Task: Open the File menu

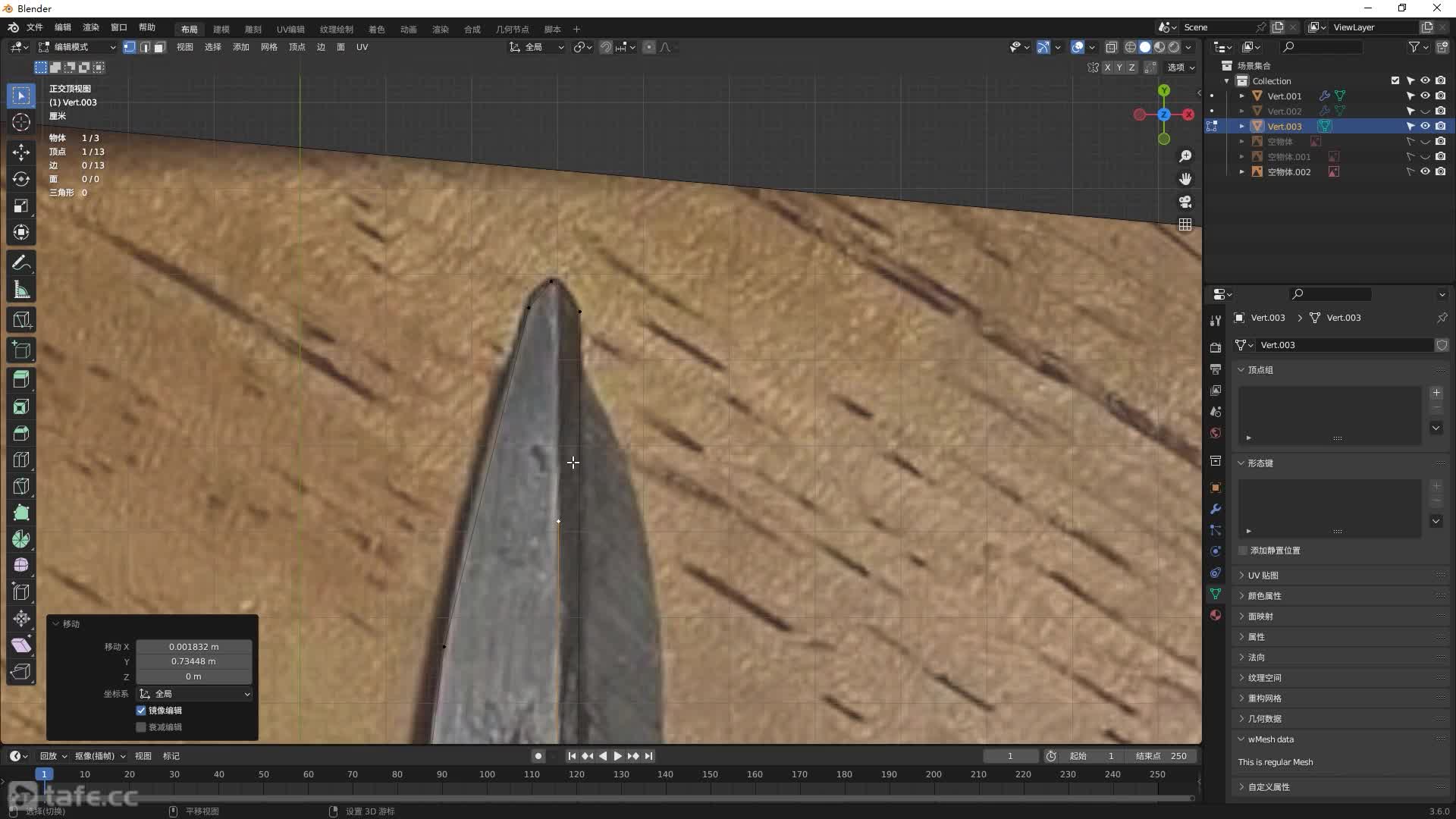Action: (x=35, y=28)
